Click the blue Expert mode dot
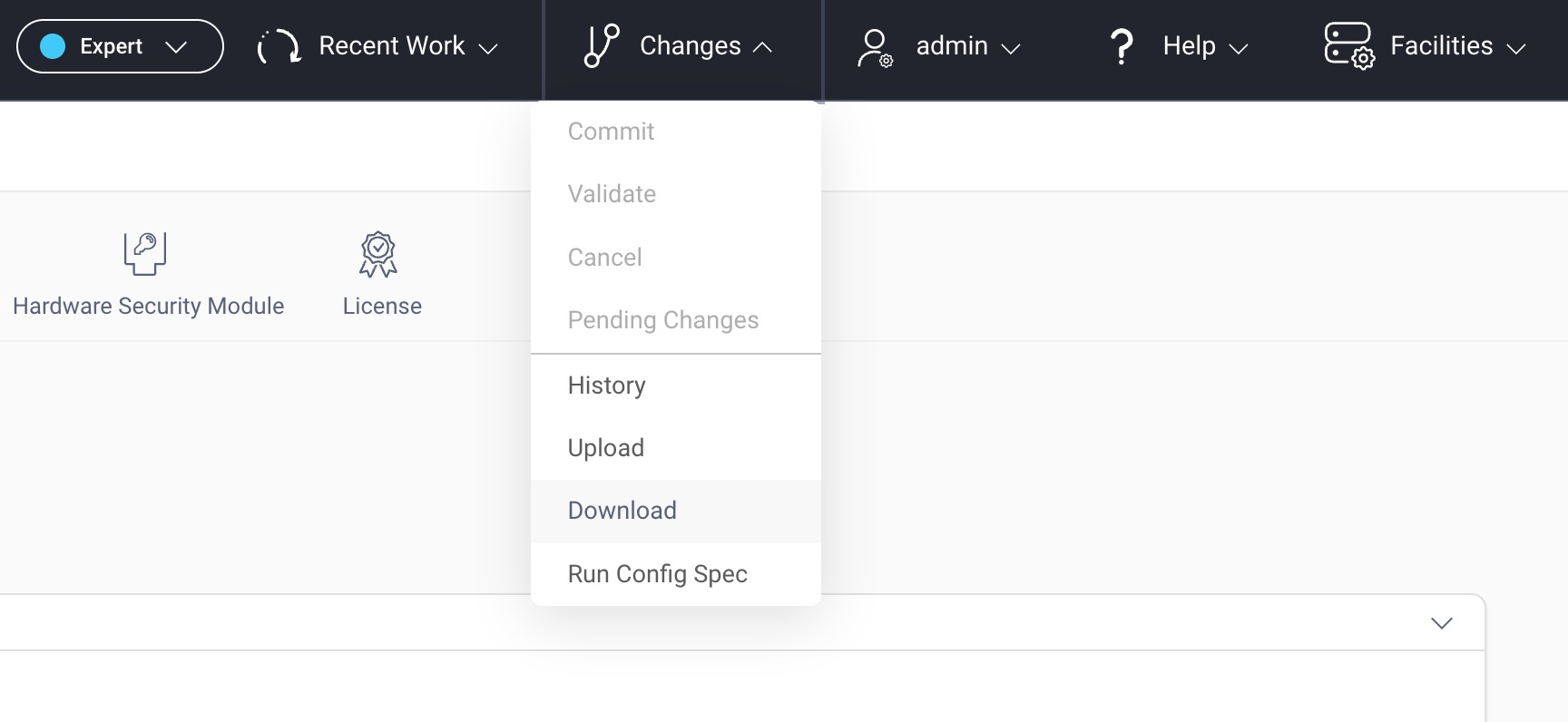This screenshot has height=722, width=1568. (x=53, y=46)
